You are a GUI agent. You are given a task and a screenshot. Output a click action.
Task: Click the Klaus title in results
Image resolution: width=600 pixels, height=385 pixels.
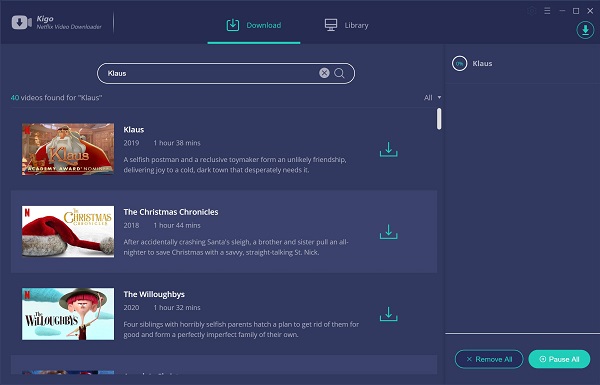coord(134,130)
